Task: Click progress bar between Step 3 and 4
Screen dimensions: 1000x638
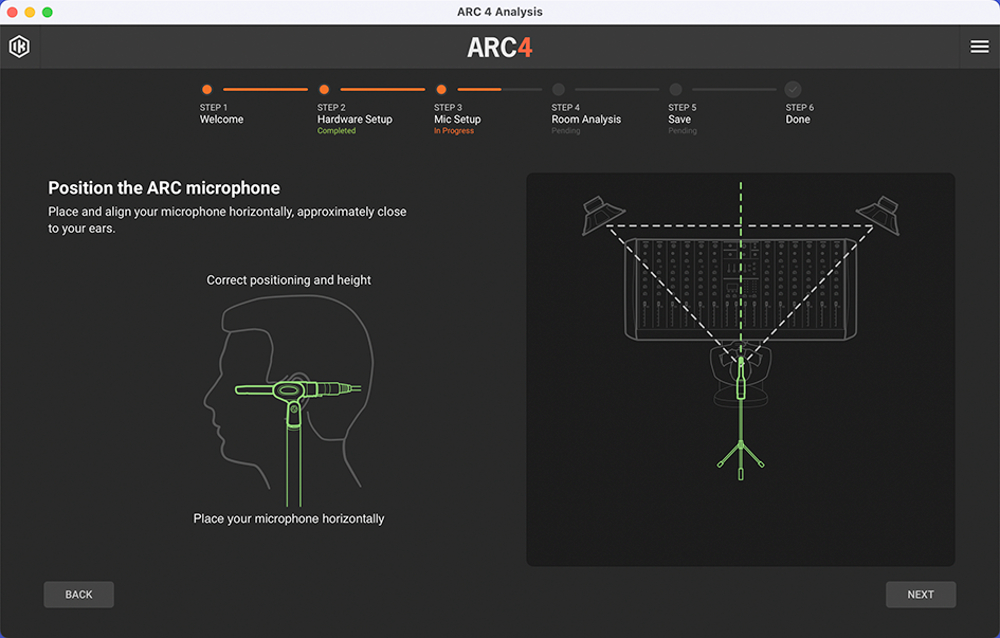Action: click(500, 89)
